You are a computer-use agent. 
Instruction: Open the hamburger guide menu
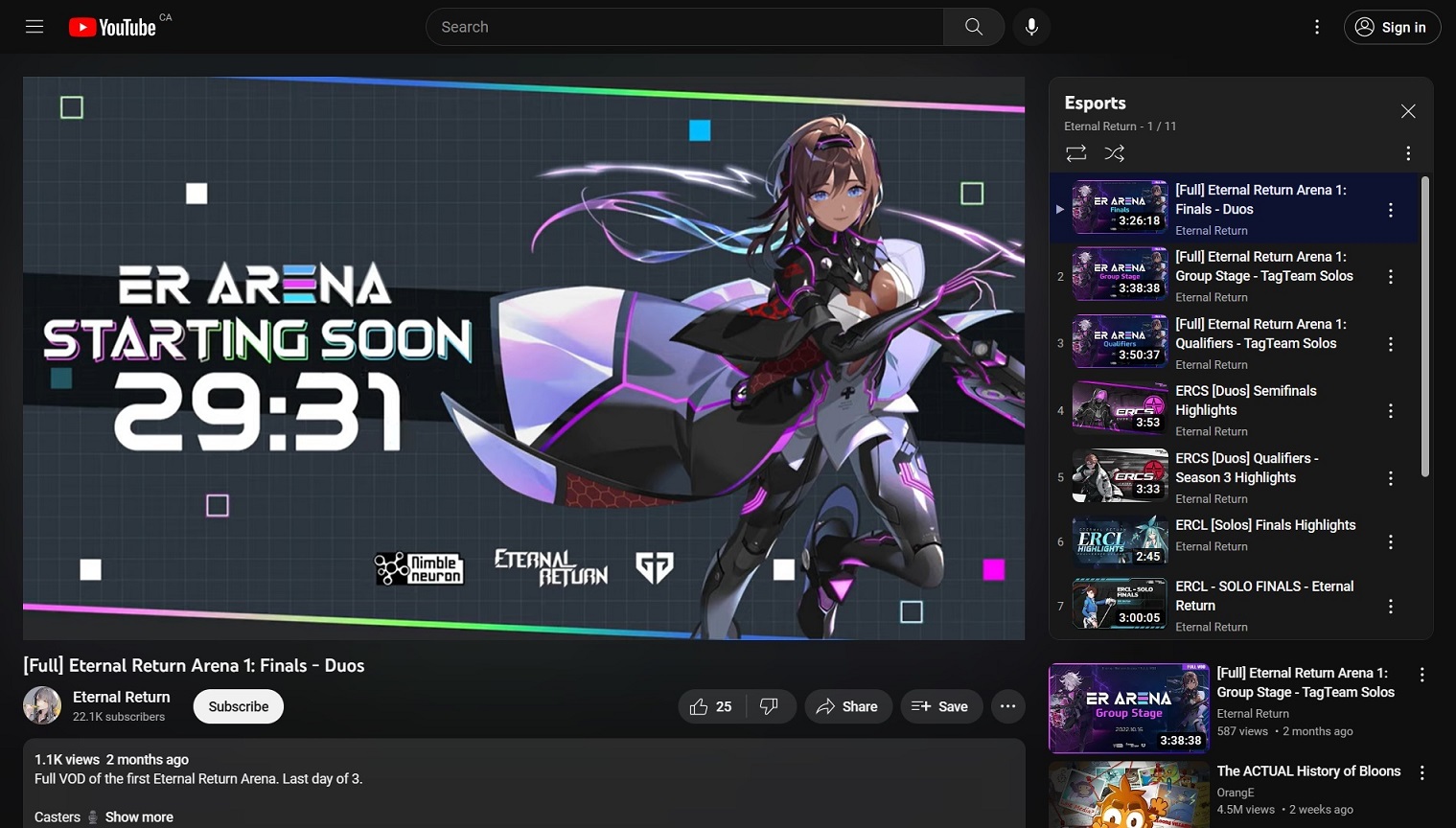coord(35,27)
